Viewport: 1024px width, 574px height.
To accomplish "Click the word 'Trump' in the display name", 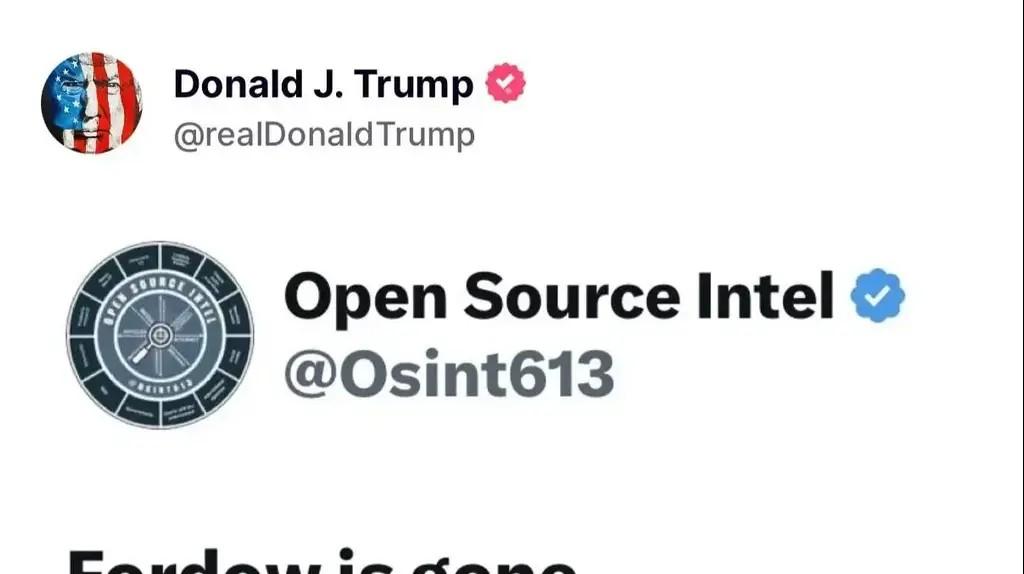I will coord(414,85).
